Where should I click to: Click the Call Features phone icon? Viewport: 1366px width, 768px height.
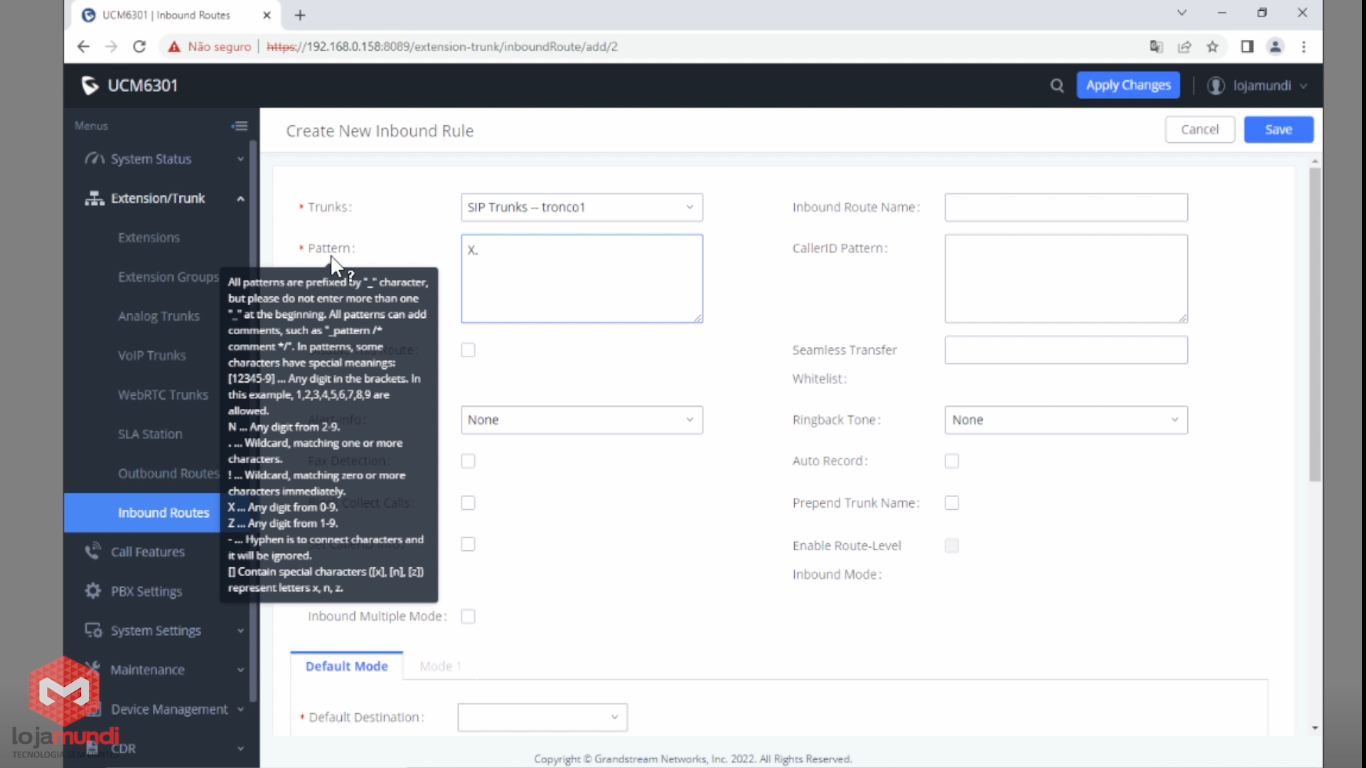click(93, 551)
